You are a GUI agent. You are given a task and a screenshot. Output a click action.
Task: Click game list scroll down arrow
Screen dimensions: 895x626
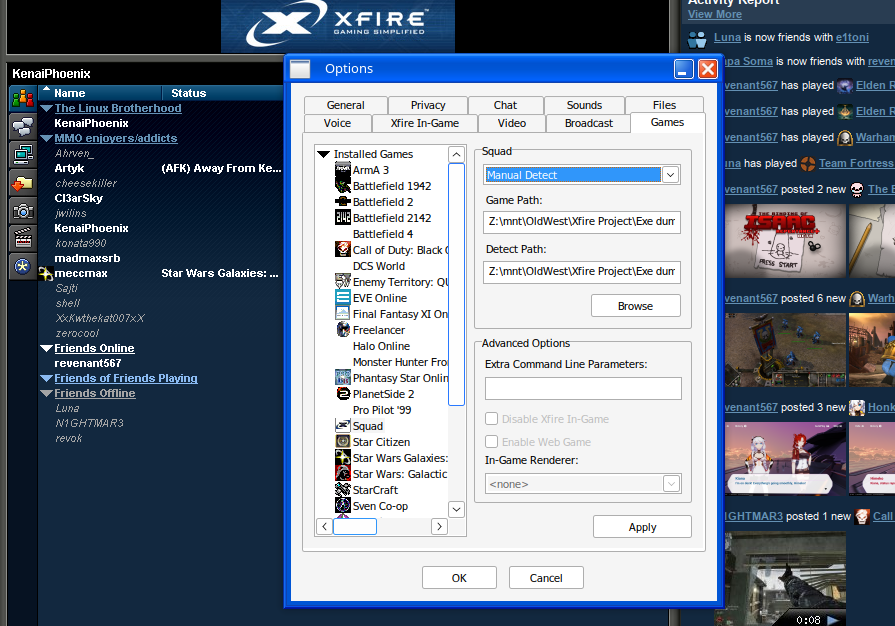click(x=456, y=509)
